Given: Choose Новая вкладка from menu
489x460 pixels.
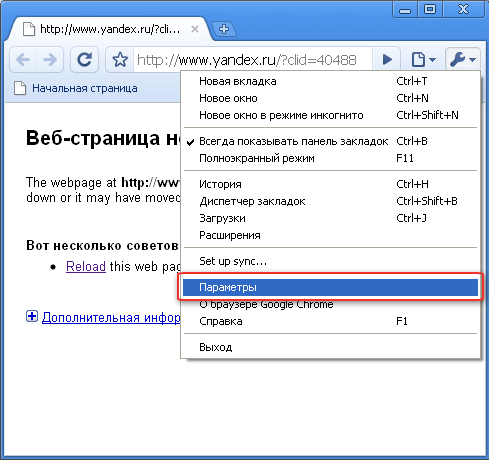Looking at the screenshot, I should (x=330, y=81).
